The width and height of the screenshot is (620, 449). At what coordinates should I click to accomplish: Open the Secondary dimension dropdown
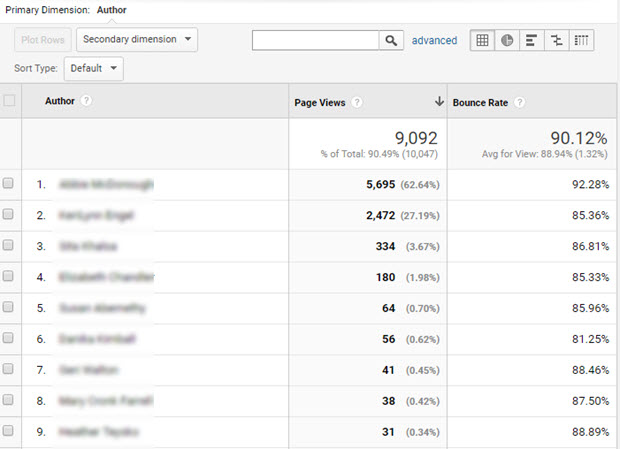137,40
